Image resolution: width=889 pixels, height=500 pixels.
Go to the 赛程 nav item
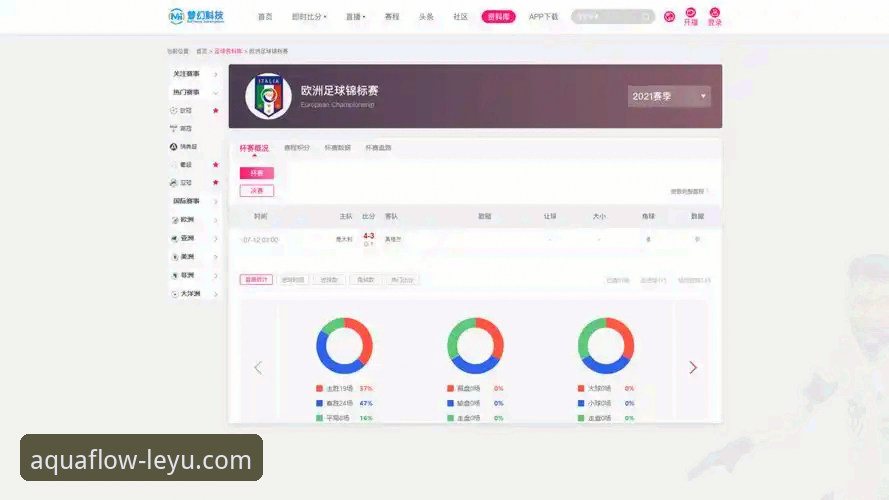(392, 17)
